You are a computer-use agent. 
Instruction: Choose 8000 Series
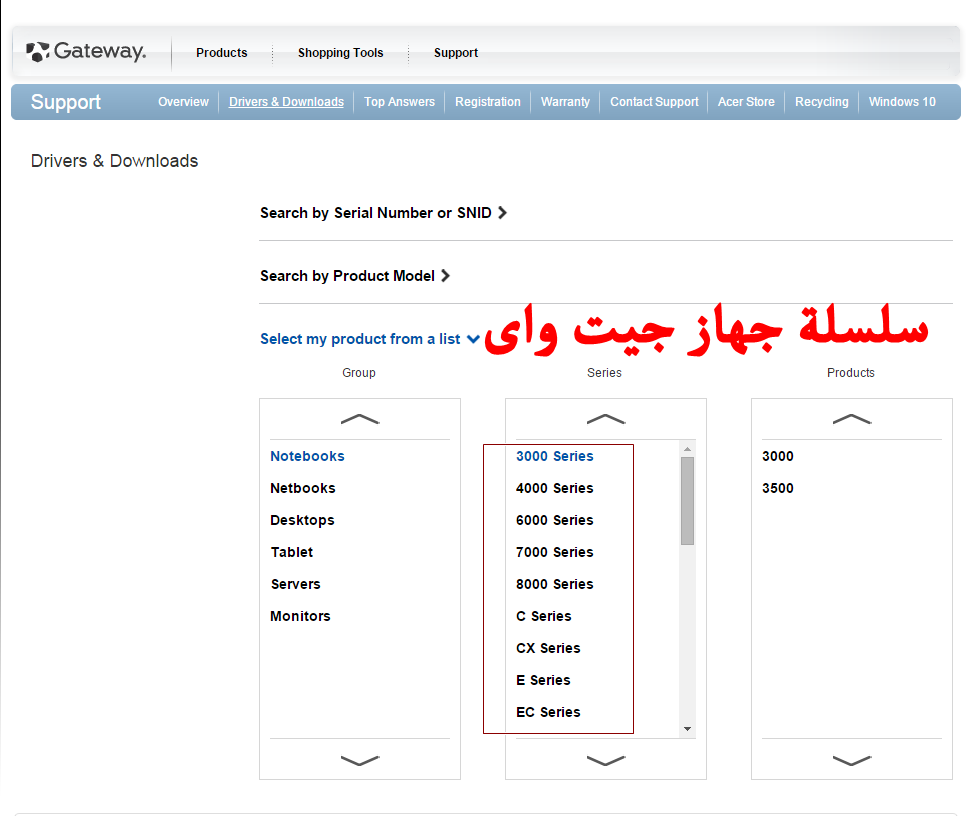click(x=554, y=584)
